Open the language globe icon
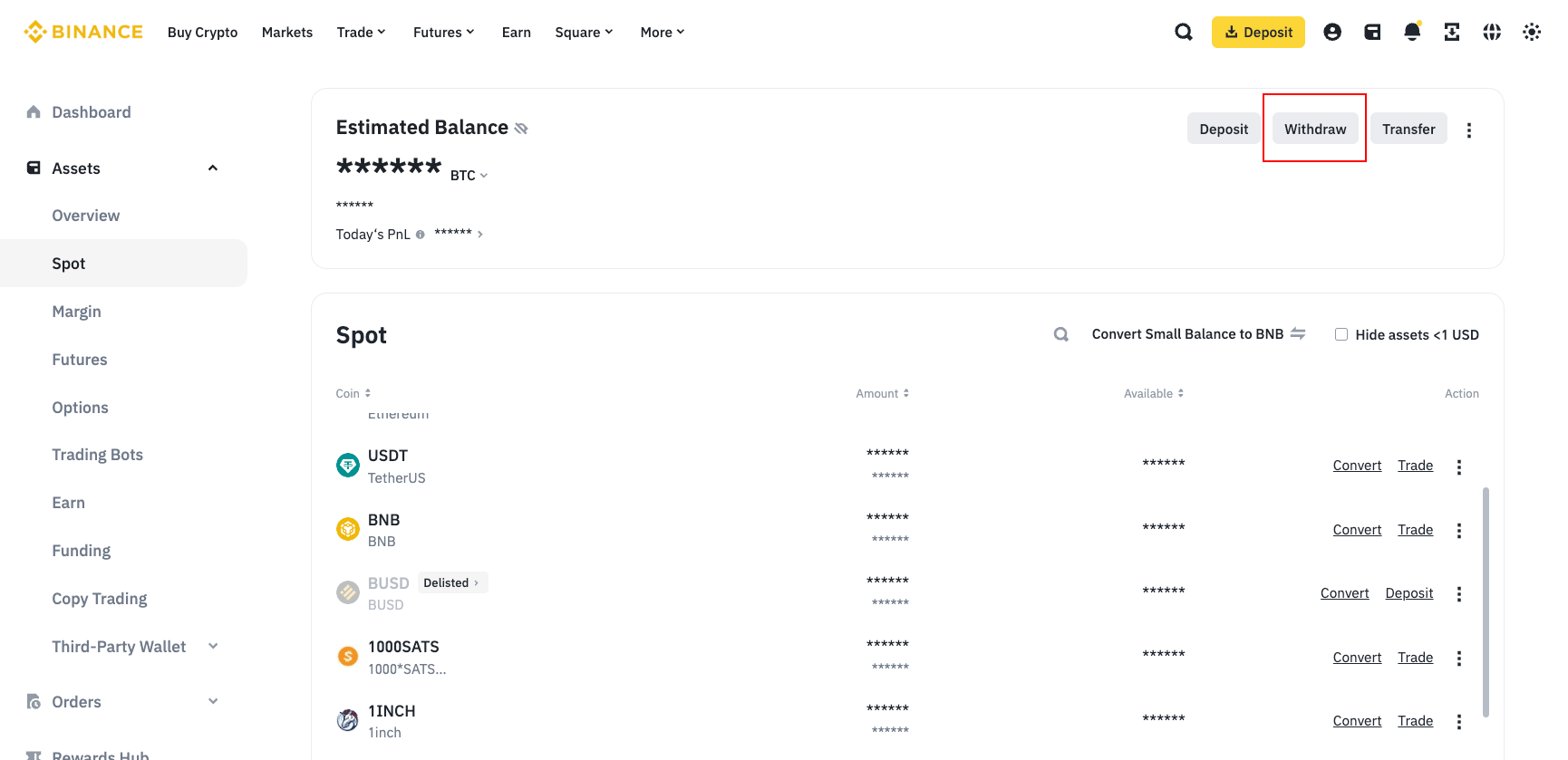The height and width of the screenshot is (760, 1568). tap(1492, 33)
